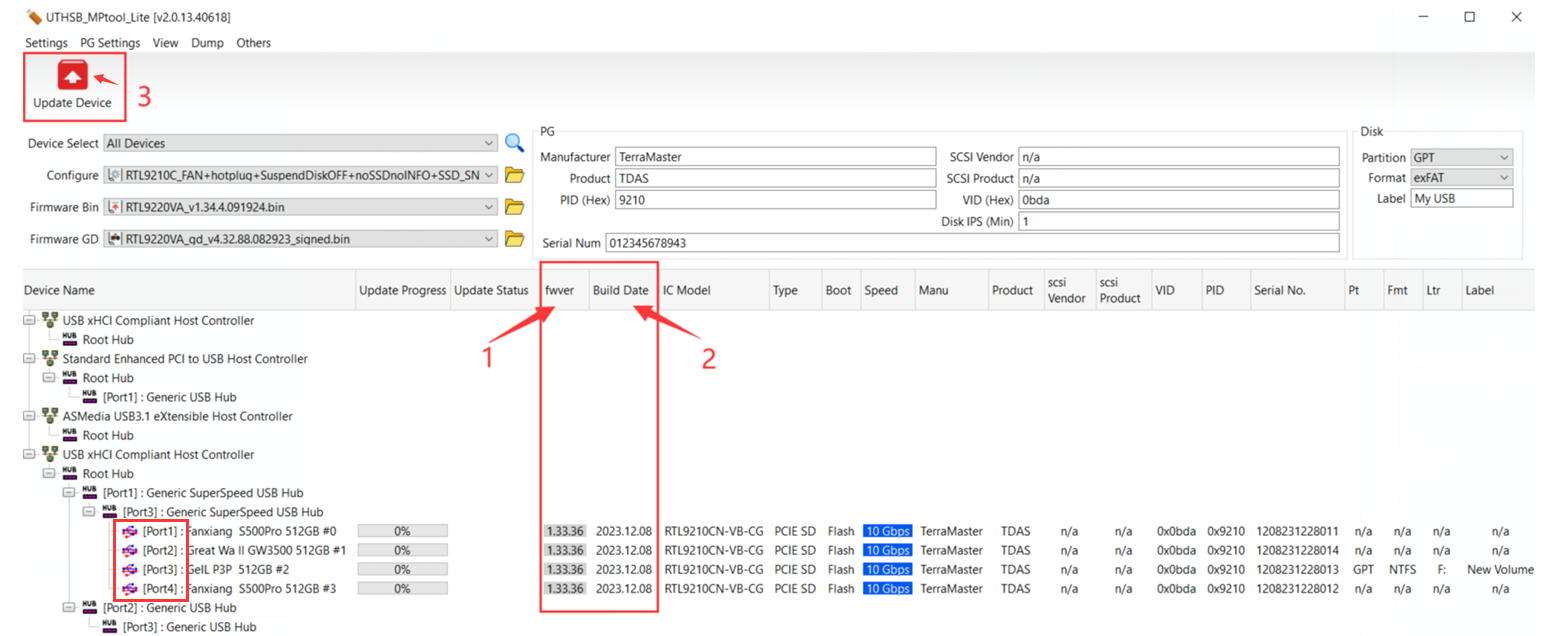Viewport: 1541px width, 636px height.
Task: Click the IC Model column header
Action: 712,290
